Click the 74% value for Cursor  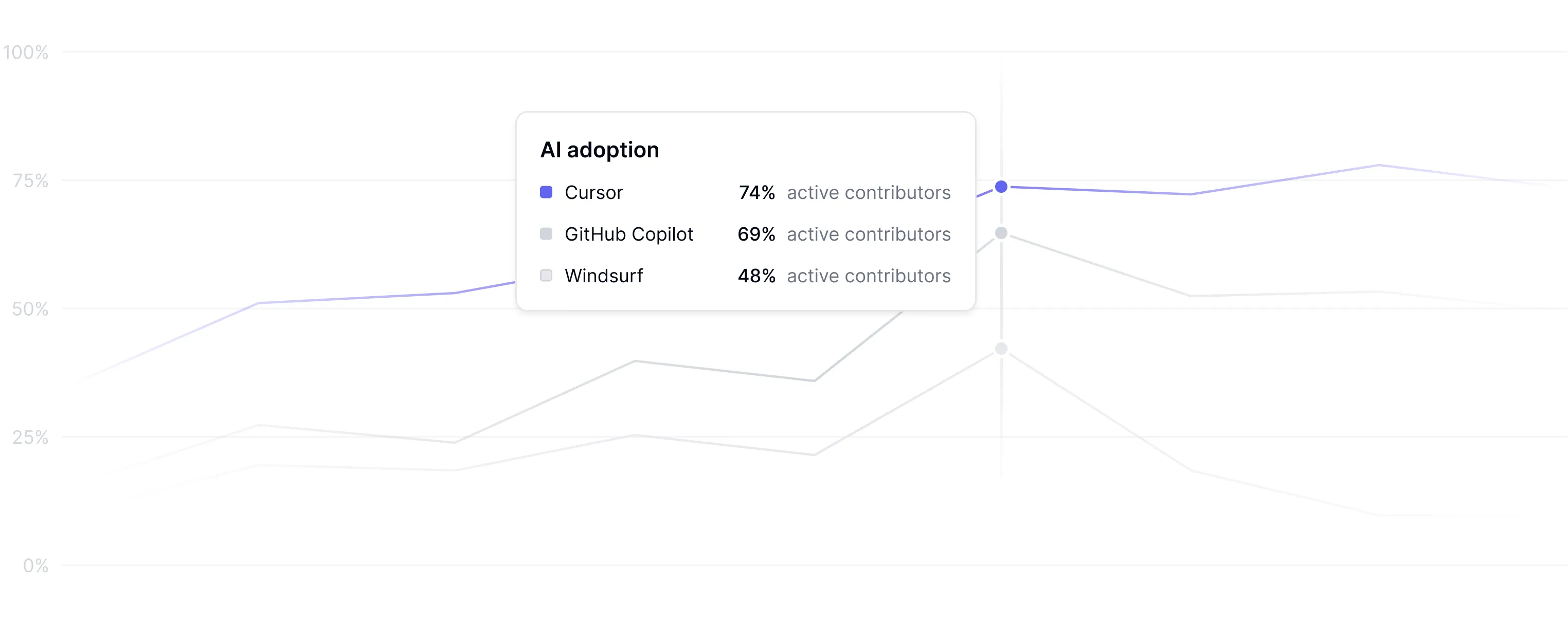click(x=756, y=193)
